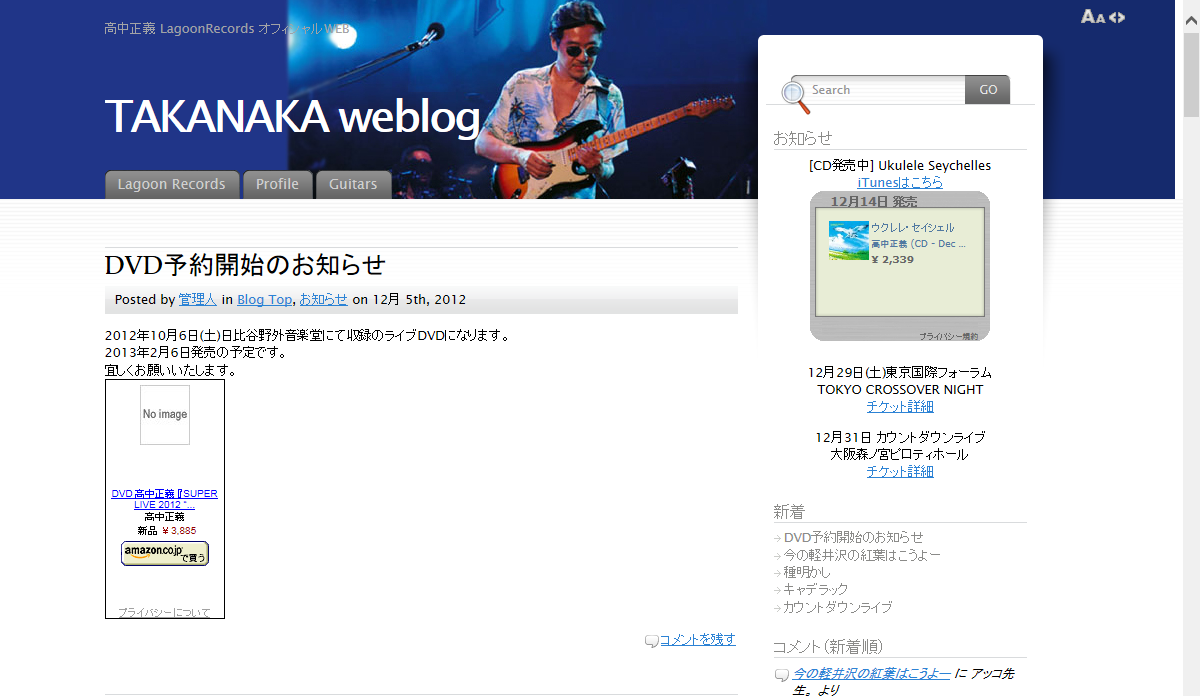Open the Blog Top category link
Viewport: 1200px width, 696px height.
tap(264, 299)
